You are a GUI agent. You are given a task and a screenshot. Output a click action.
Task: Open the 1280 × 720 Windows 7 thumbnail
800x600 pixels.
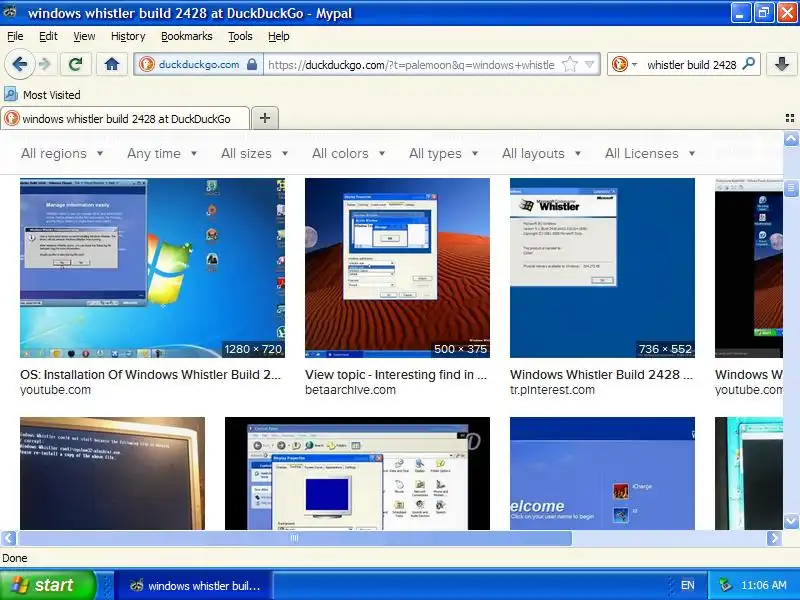153,268
